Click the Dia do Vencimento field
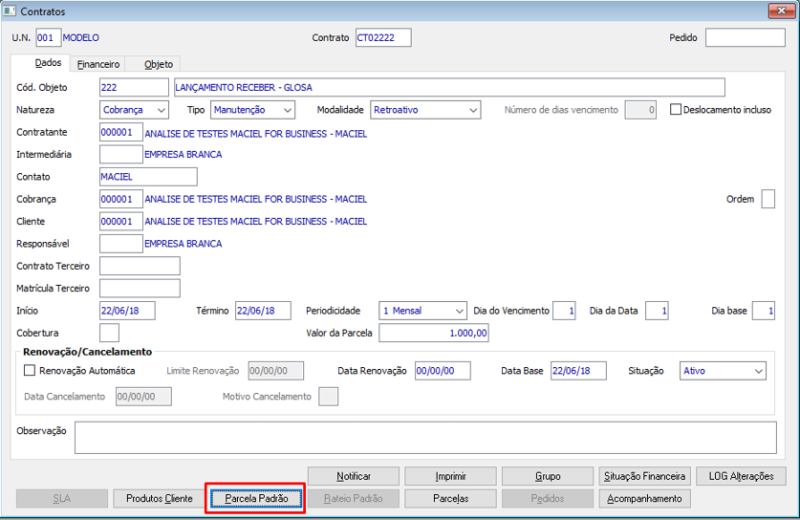This screenshot has height=520, width=800. 564,311
